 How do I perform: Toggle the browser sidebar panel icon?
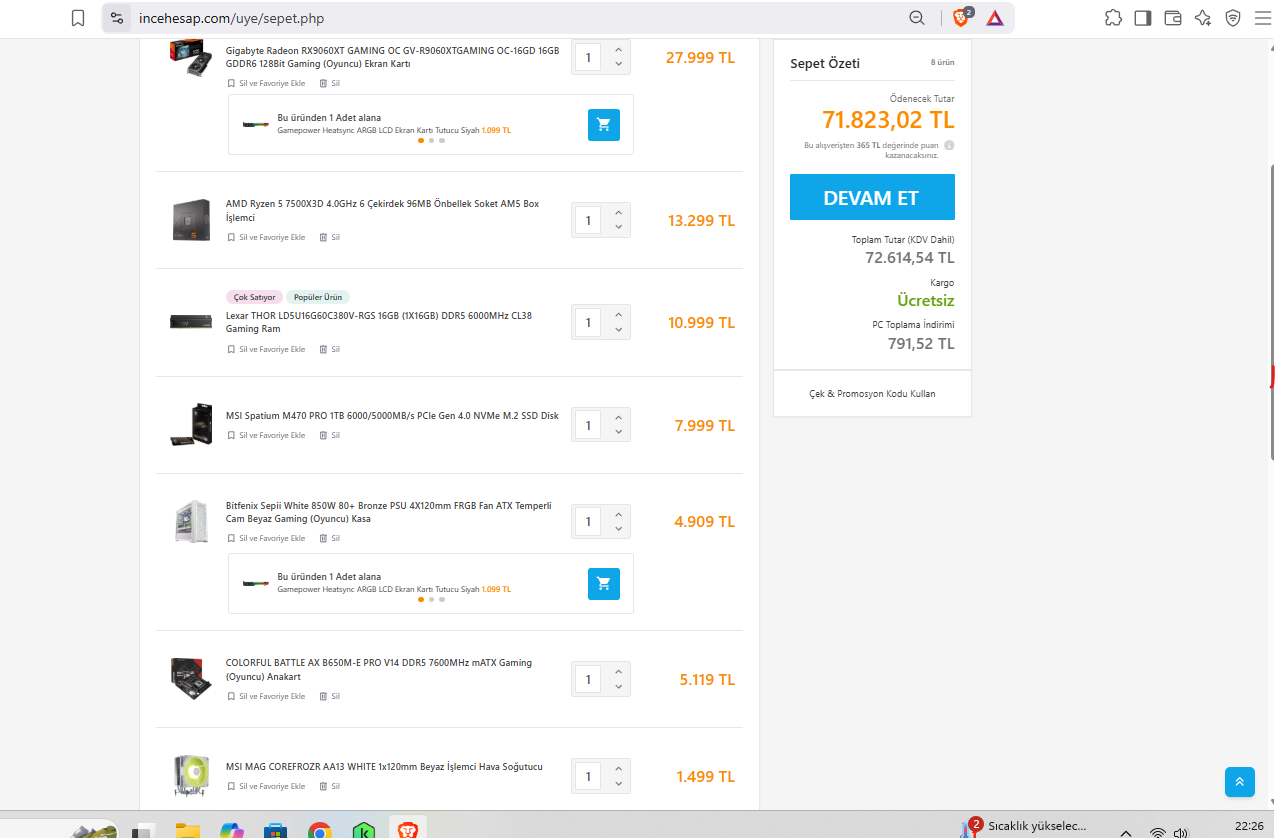point(1143,18)
